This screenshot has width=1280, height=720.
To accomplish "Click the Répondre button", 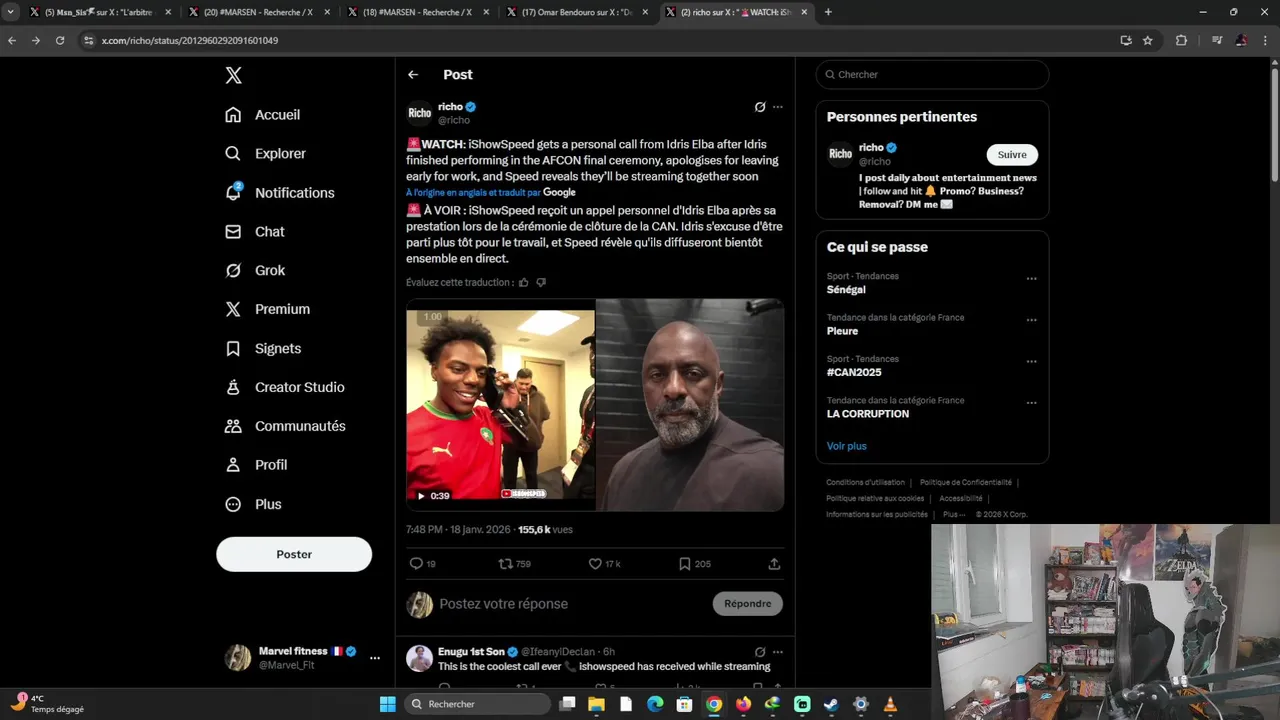I will [748, 604].
